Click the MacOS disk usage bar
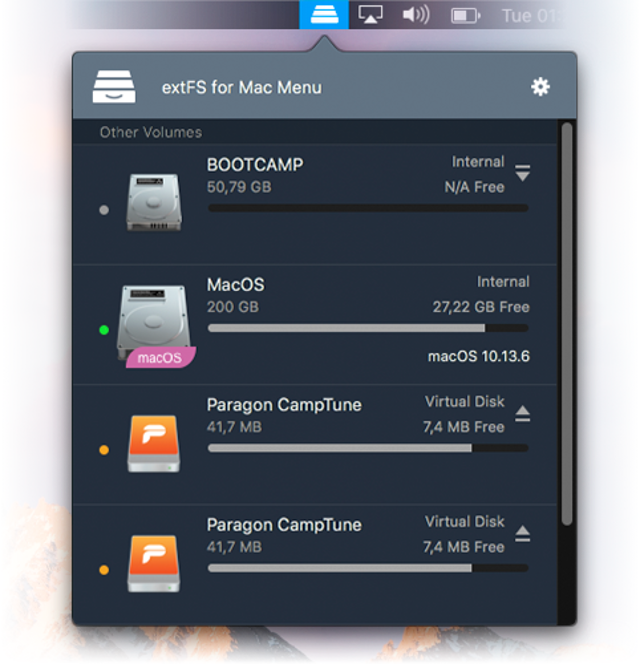This screenshot has height=664, width=640. click(368, 328)
